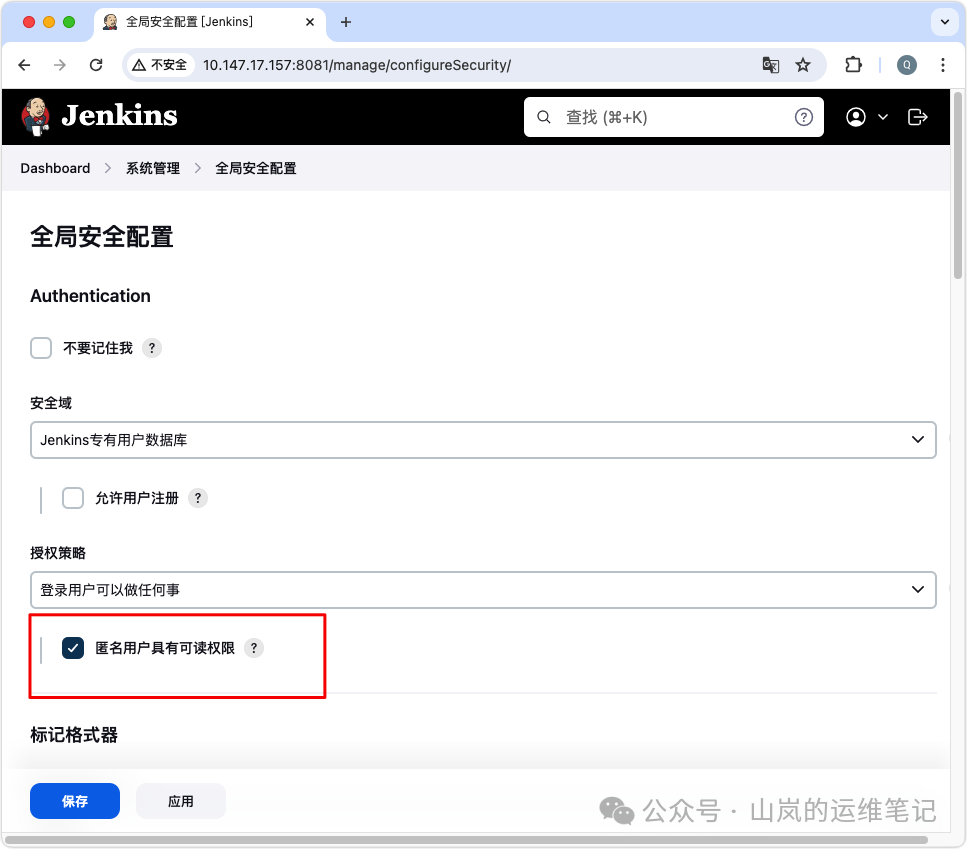
Task: Click the help icon next to 匿名用户具有可读权限
Action: [x=254, y=647]
